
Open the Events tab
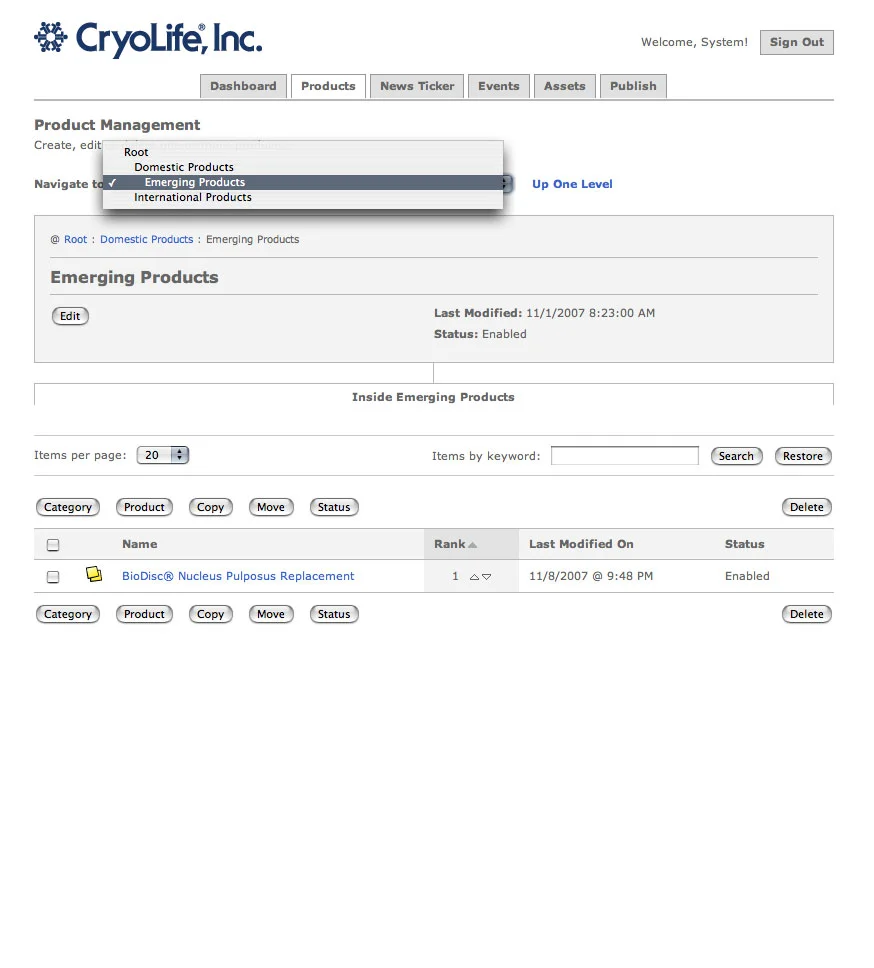coord(499,86)
